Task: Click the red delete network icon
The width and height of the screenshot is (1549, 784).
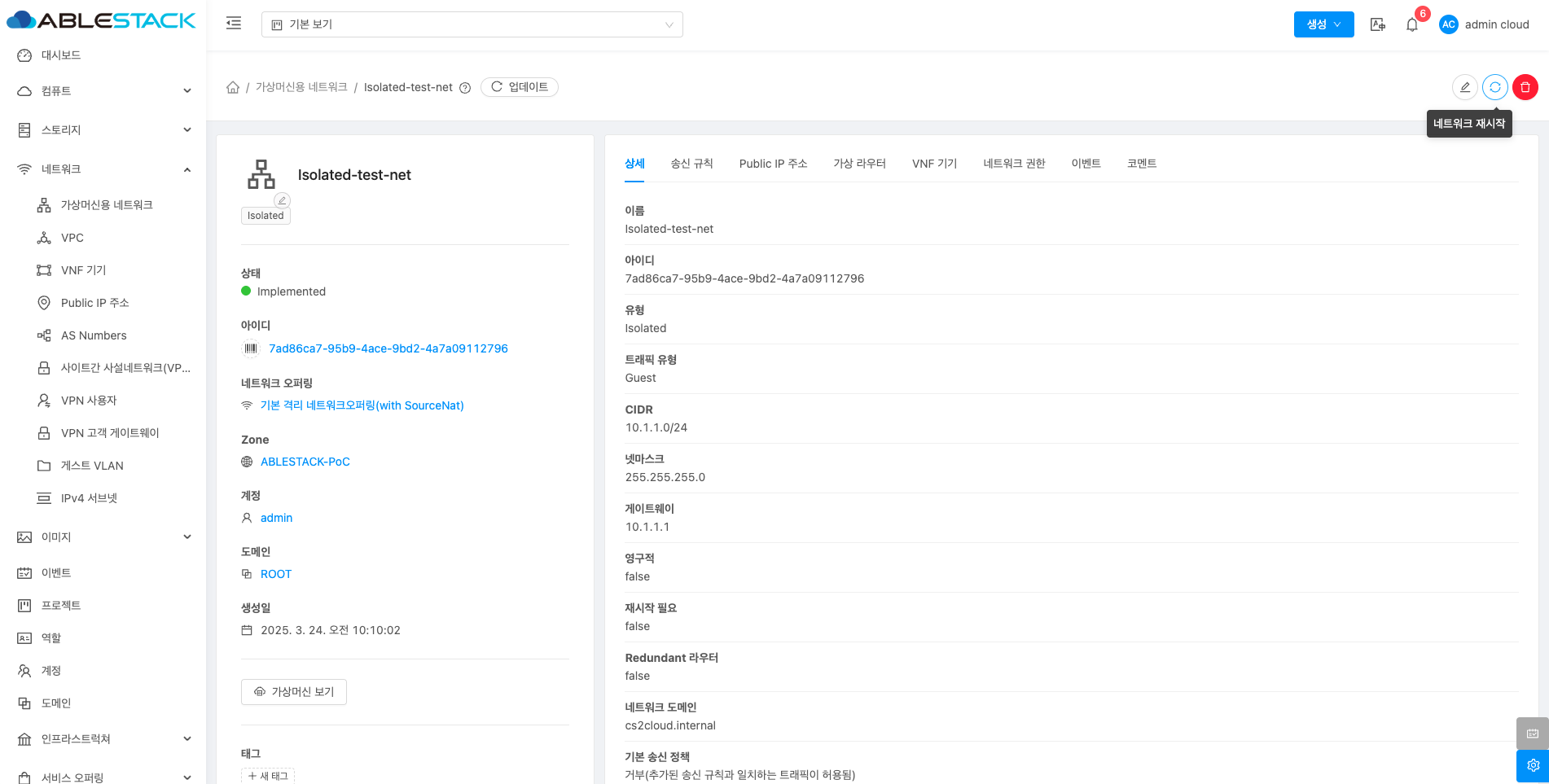Action: [1525, 87]
